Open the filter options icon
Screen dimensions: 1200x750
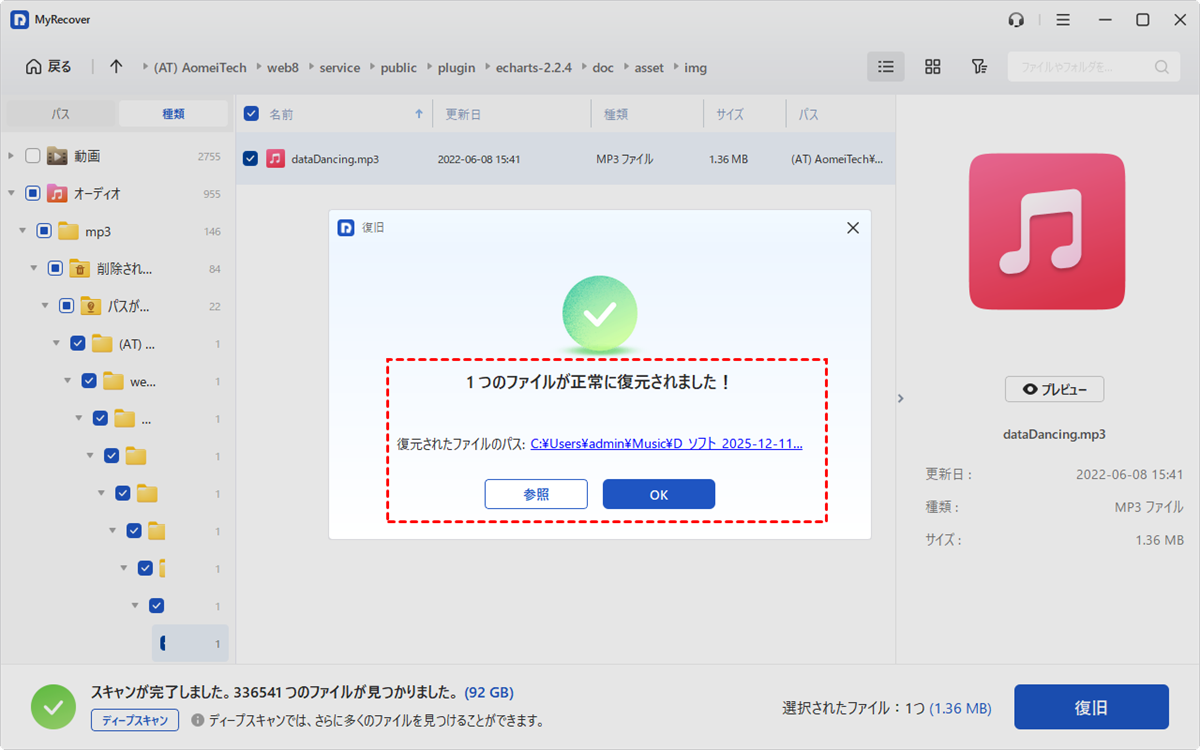(x=979, y=67)
